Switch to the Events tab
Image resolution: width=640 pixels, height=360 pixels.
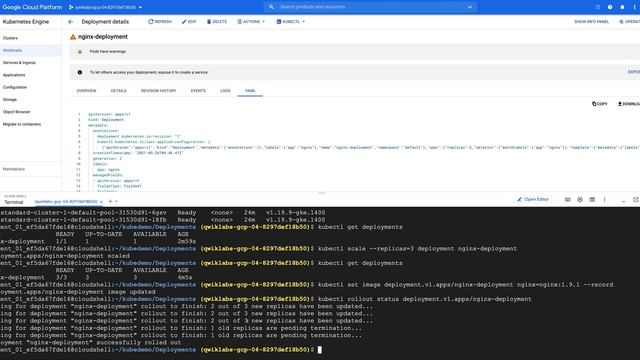198,91
